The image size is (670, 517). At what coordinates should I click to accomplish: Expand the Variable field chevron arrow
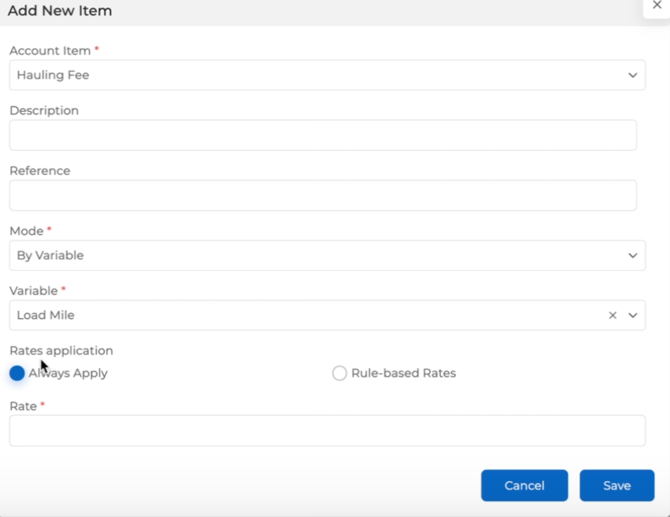(632, 315)
